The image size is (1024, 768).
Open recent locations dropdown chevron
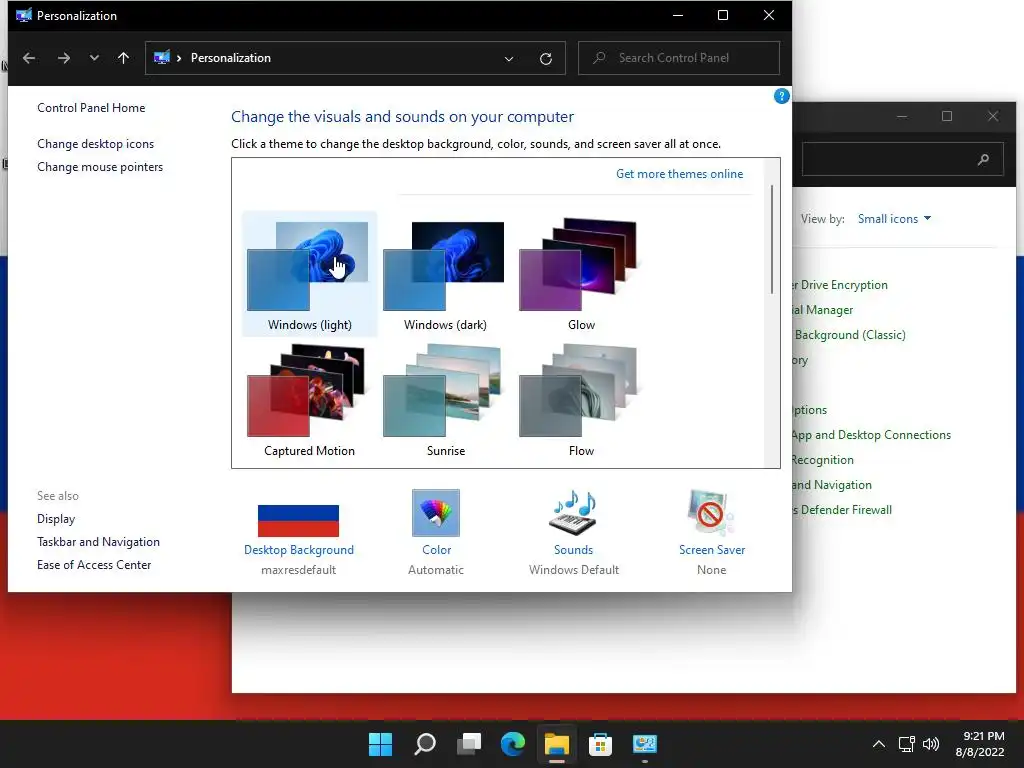click(x=94, y=58)
